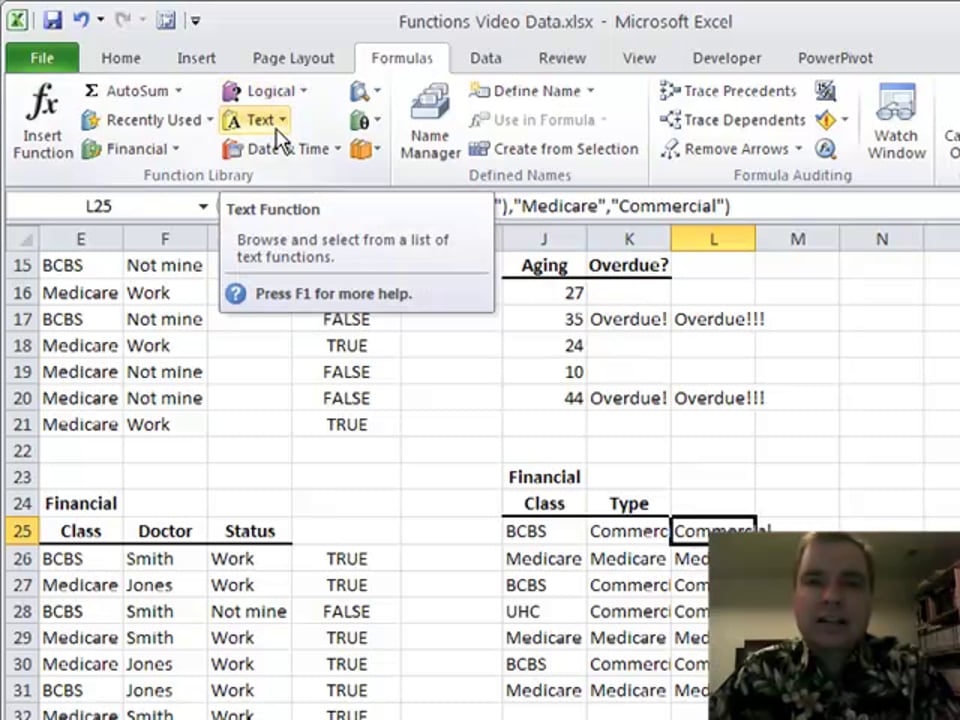
Task: Click the Save icon in quick access
Action: coord(52,21)
